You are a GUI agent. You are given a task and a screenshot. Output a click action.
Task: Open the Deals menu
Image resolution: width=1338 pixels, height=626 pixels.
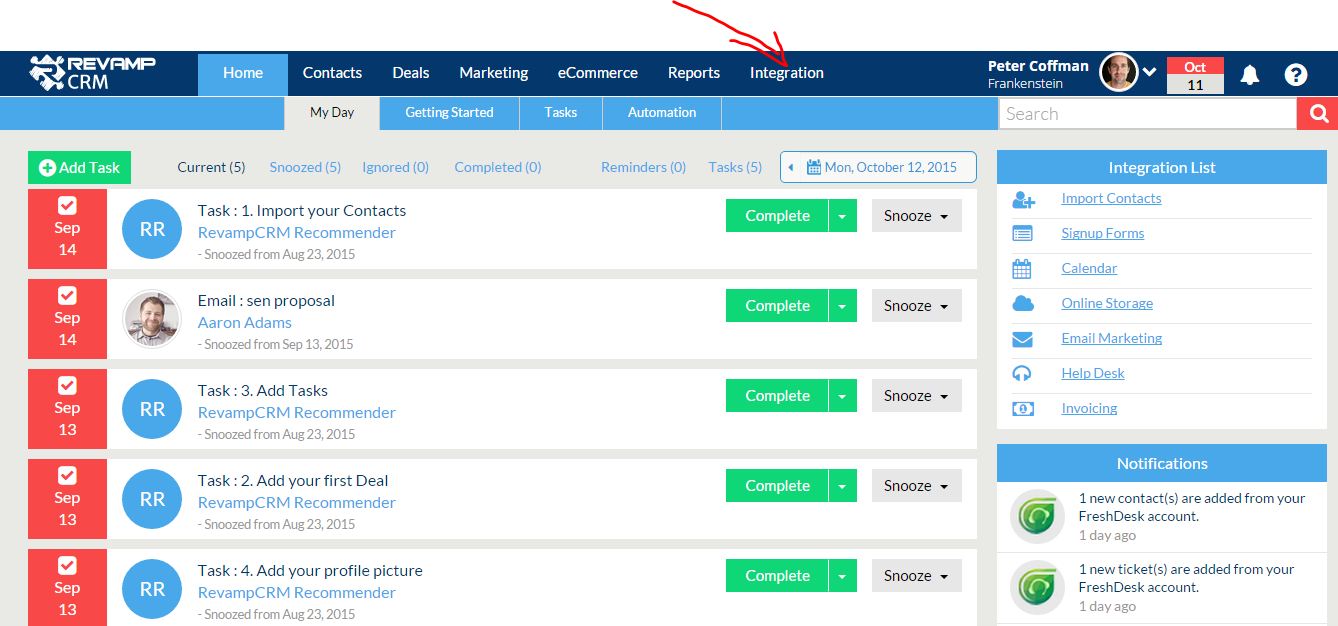coord(411,73)
